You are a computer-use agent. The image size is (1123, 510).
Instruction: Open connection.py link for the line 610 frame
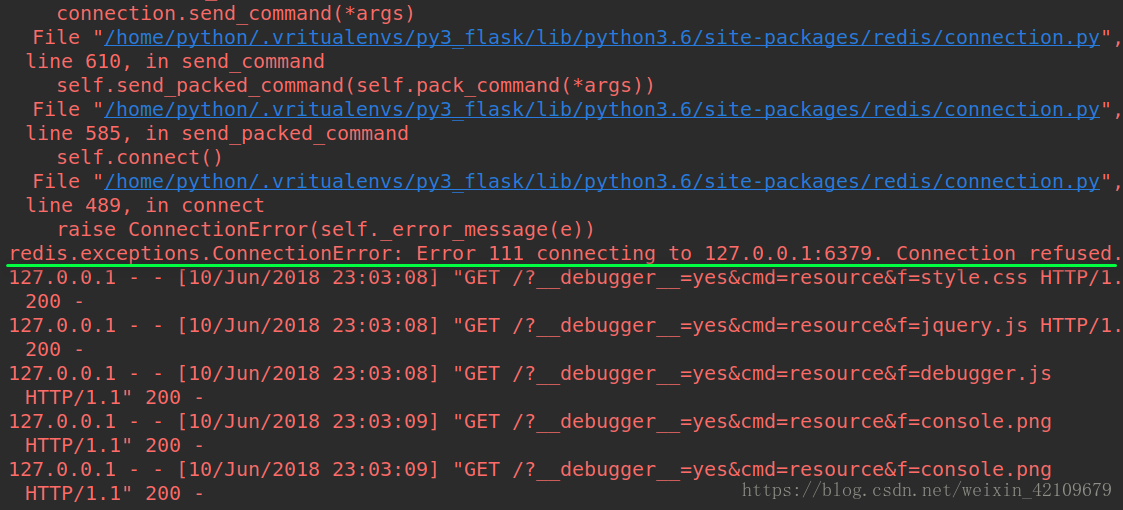(602, 38)
